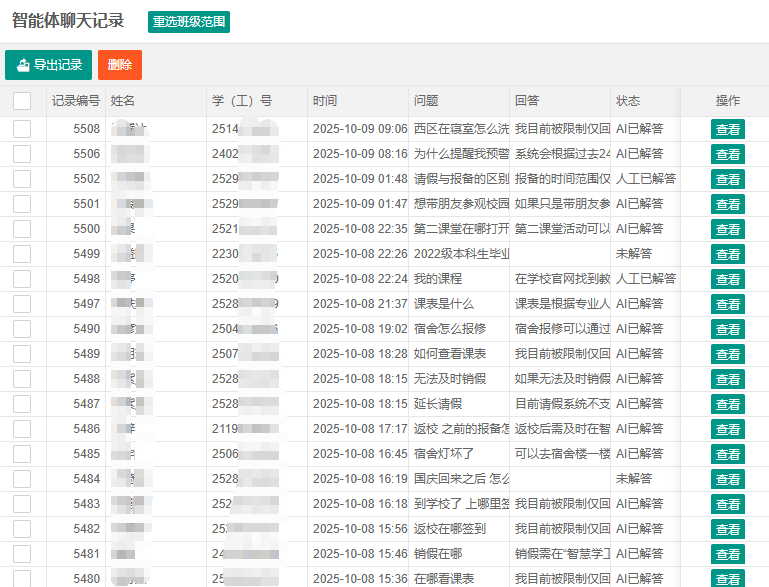Viewport: 769px width, 587px height.
Task: Click 查看 on unanswered record 5499
Action: click(x=727, y=254)
